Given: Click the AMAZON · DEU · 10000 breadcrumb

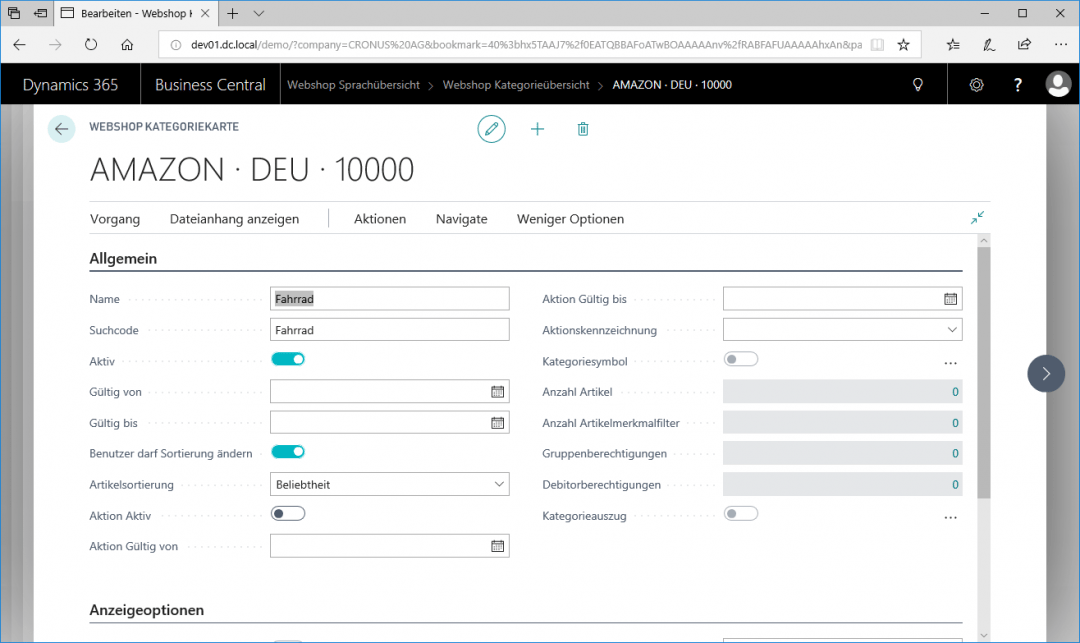Looking at the screenshot, I should tap(672, 85).
